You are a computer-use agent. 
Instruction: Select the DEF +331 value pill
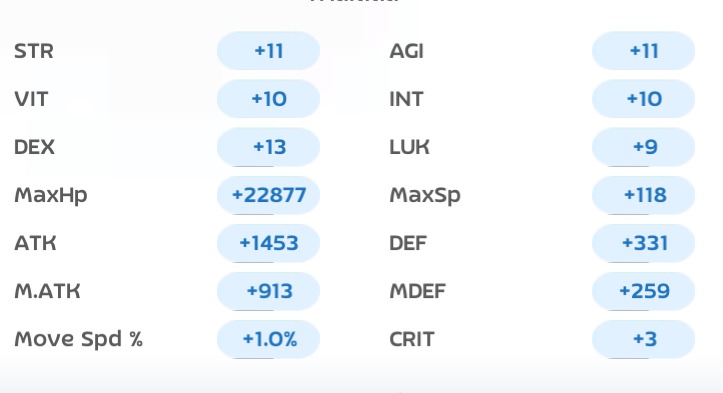[644, 243]
